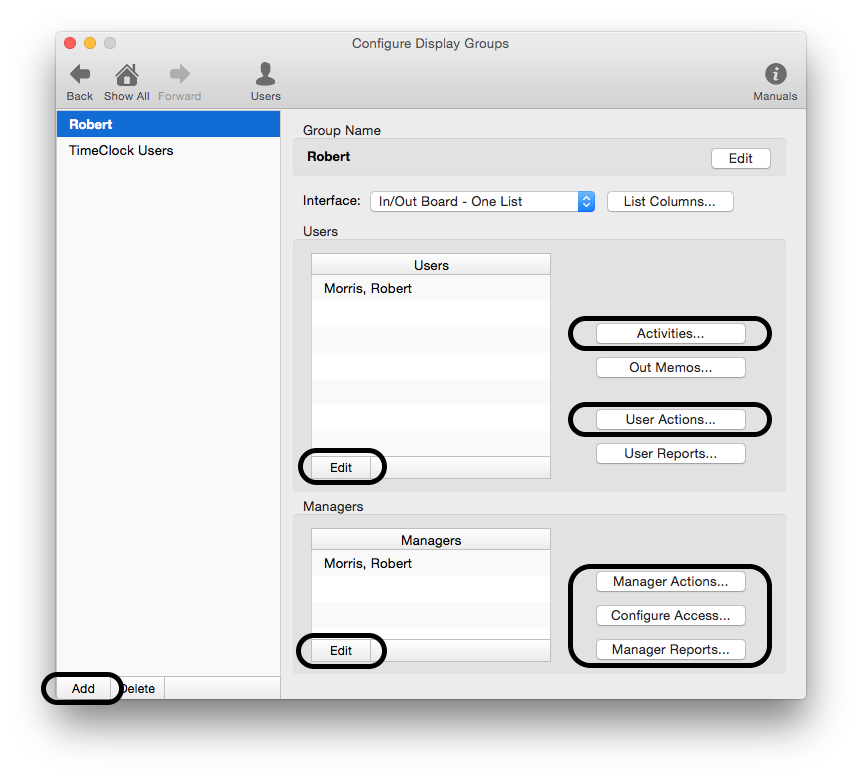Open List Columns settings
This screenshot has height=779, width=862.
coord(669,201)
